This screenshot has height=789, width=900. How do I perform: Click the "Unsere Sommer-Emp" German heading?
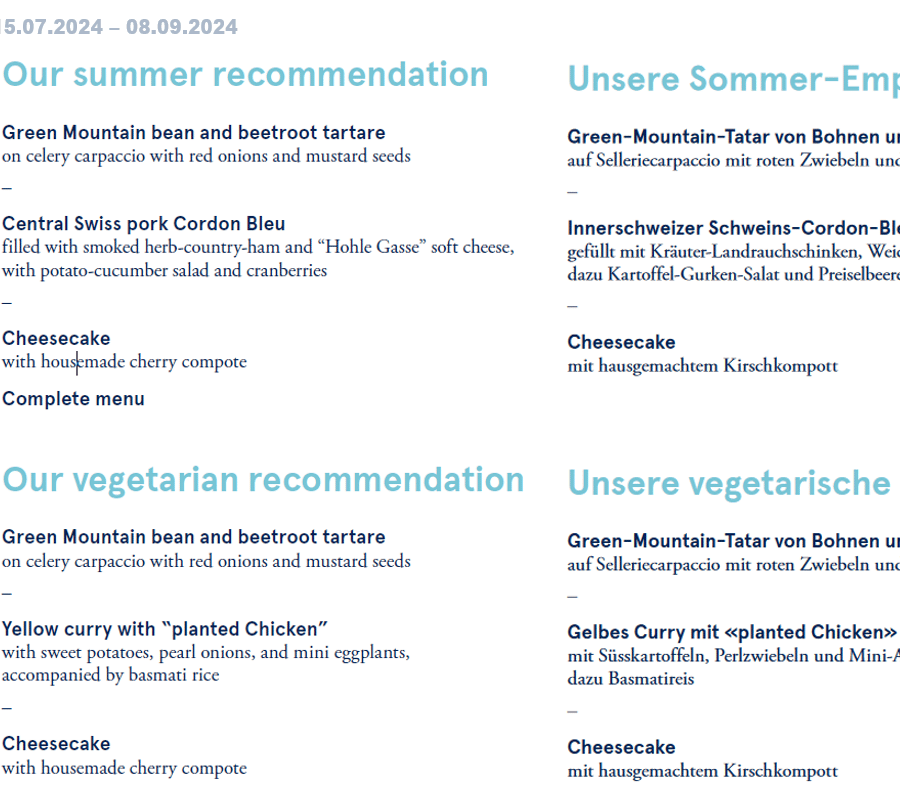tap(734, 79)
